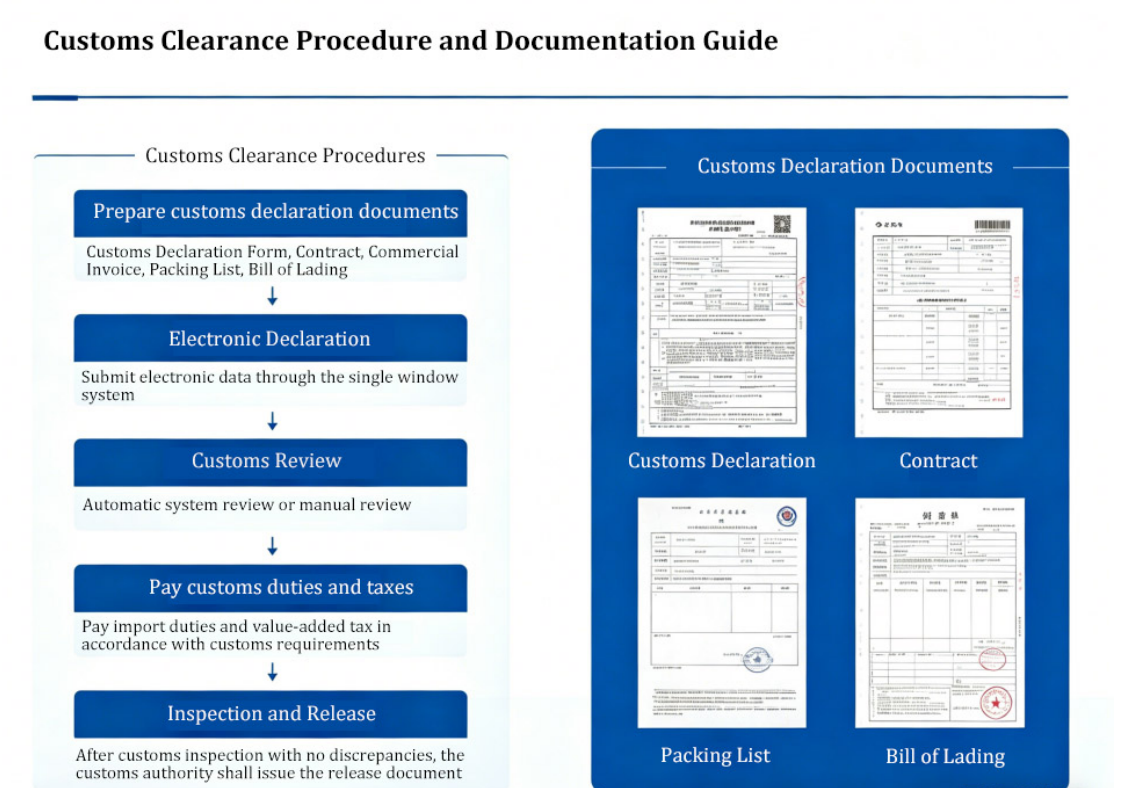Viewport: 1146px width, 788px height.
Task: Click the barcode on the Contract document
Action: 992,225
